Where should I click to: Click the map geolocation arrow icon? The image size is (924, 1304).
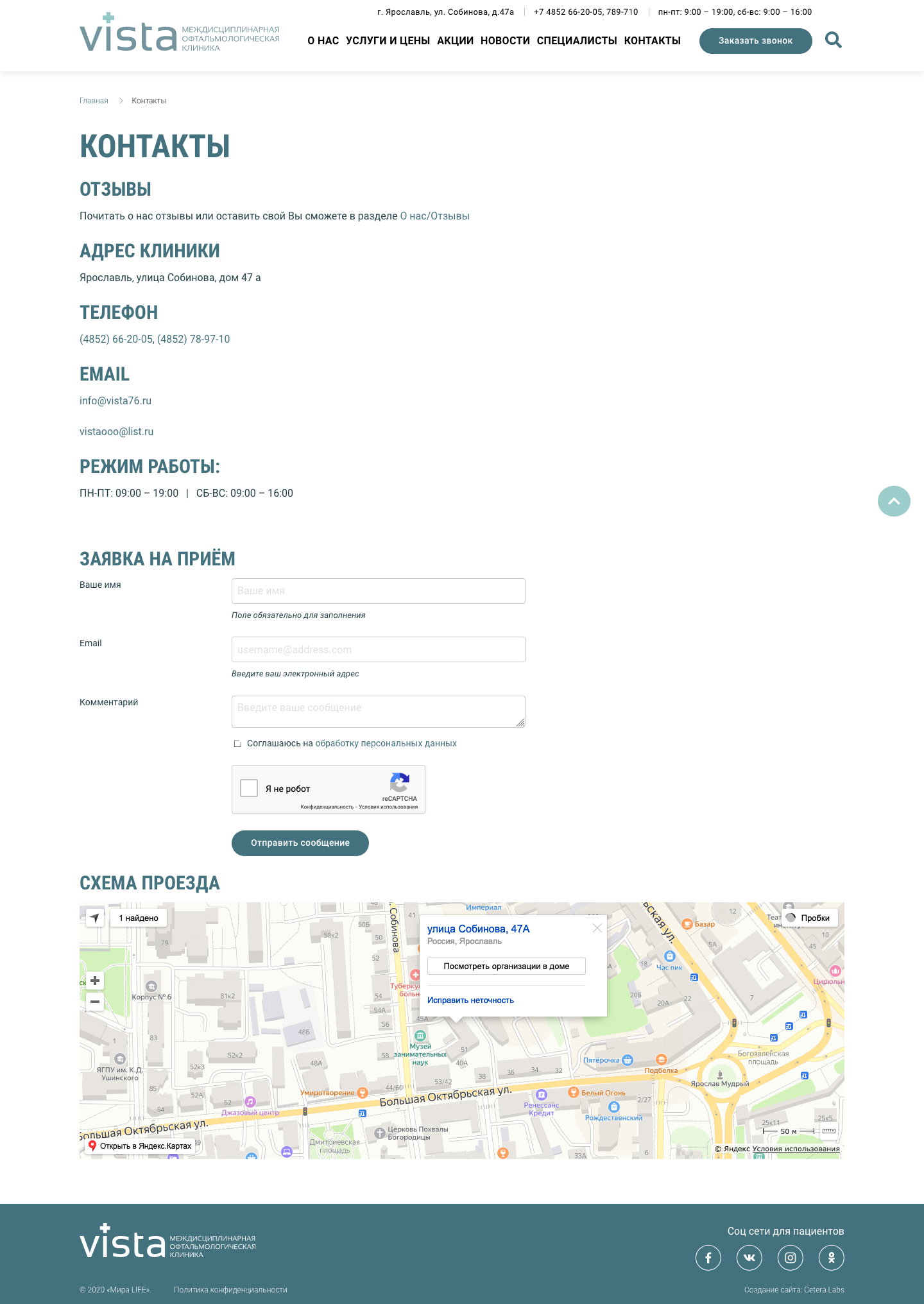tap(95, 918)
